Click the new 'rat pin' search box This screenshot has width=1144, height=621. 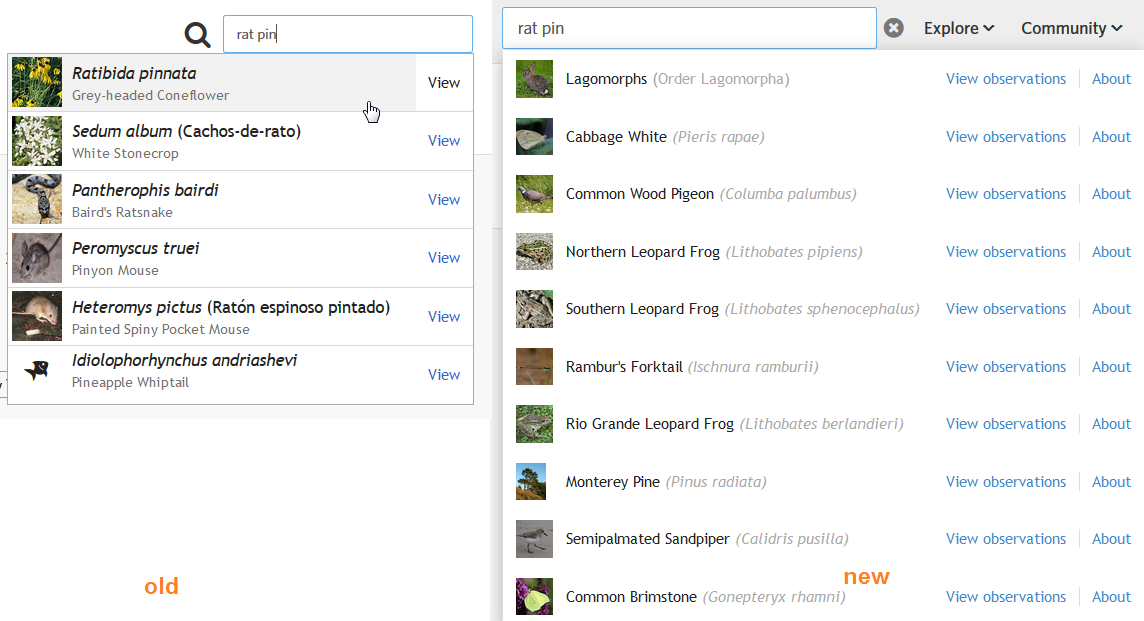click(688, 28)
